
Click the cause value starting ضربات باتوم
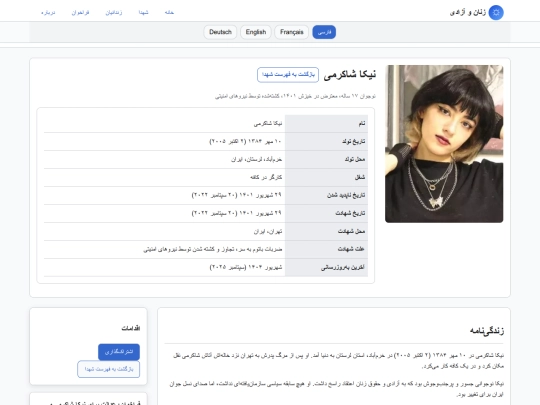click(213, 249)
